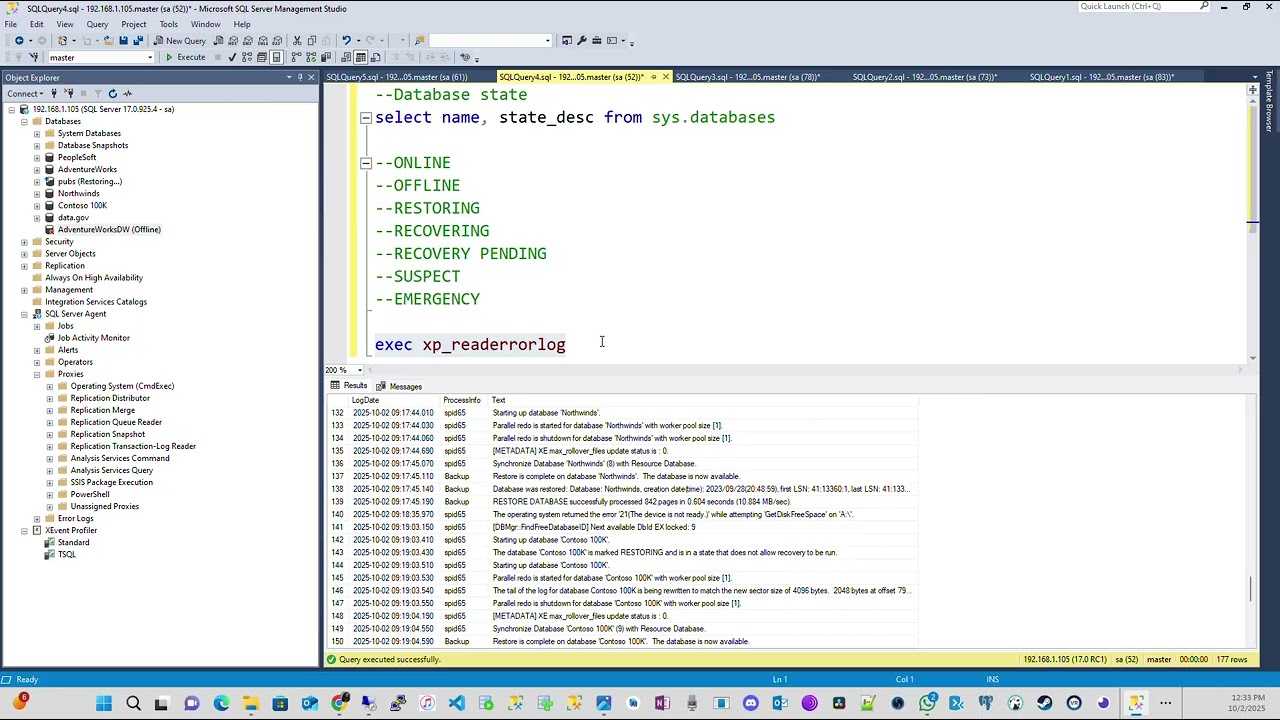Toggle IntelliSense Enabled button
Viewport: 1280px width, 720px height.
(276, 57)
